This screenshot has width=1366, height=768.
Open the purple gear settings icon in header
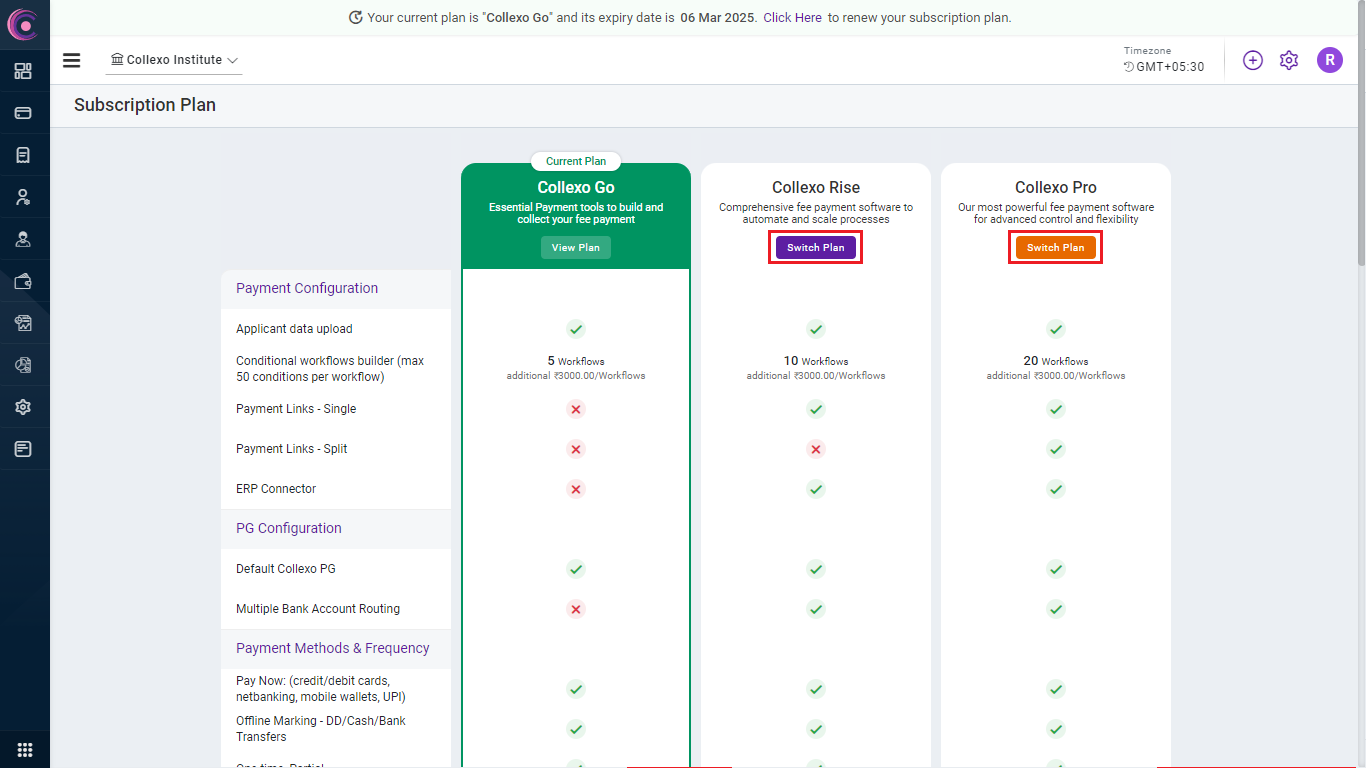[1289, 60]
